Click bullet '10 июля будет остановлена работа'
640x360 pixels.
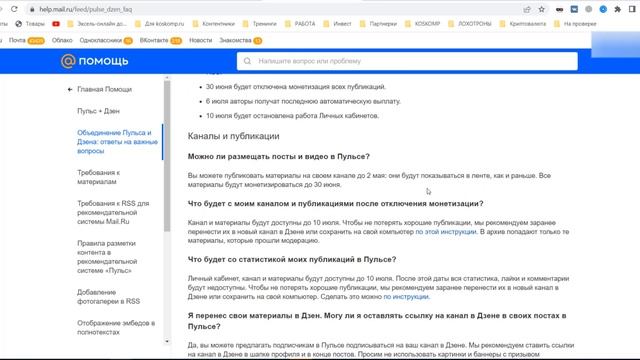(292, 116)
